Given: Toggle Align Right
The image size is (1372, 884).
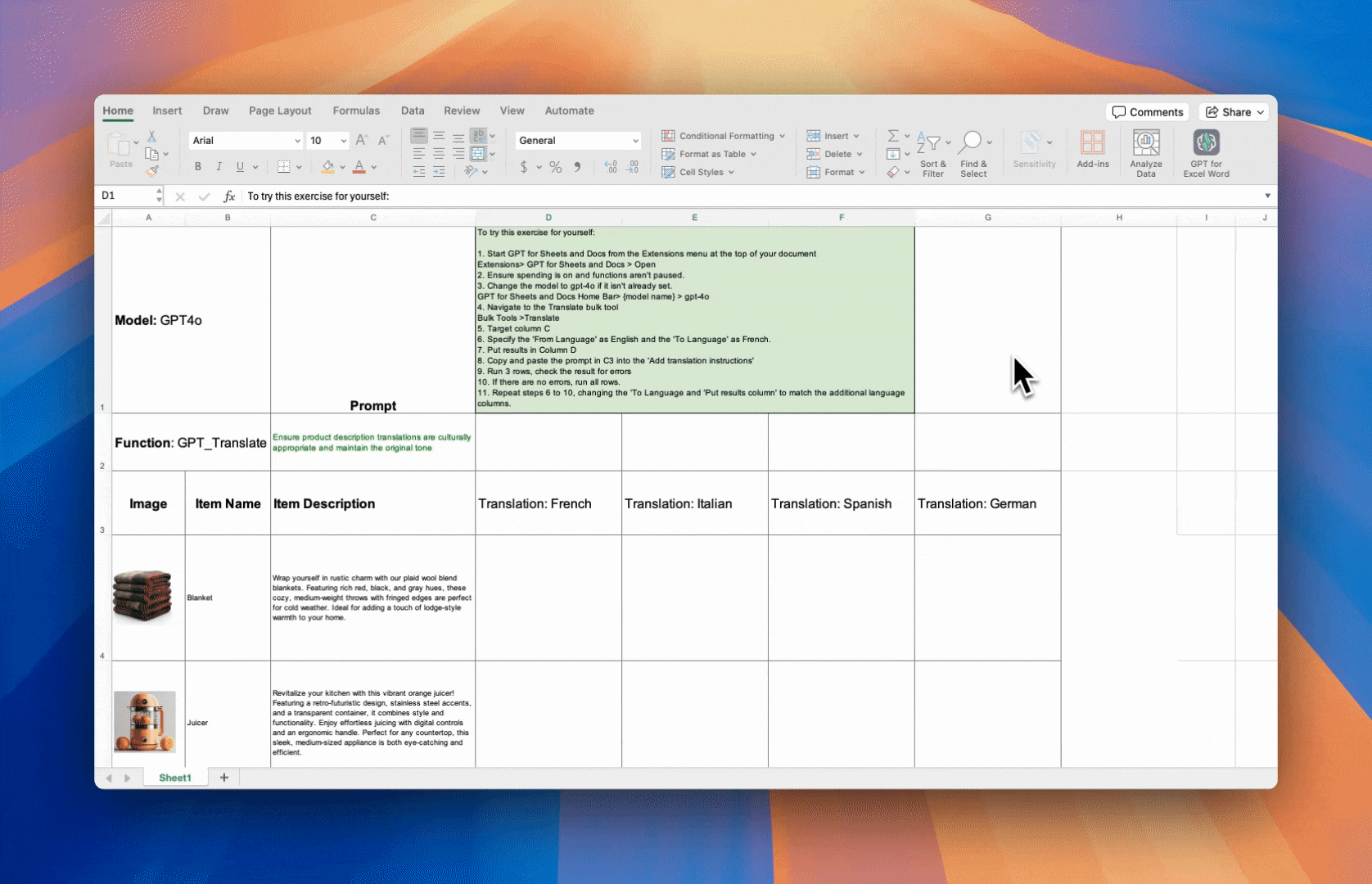Looking at the screenshot, I should point(458,154).
